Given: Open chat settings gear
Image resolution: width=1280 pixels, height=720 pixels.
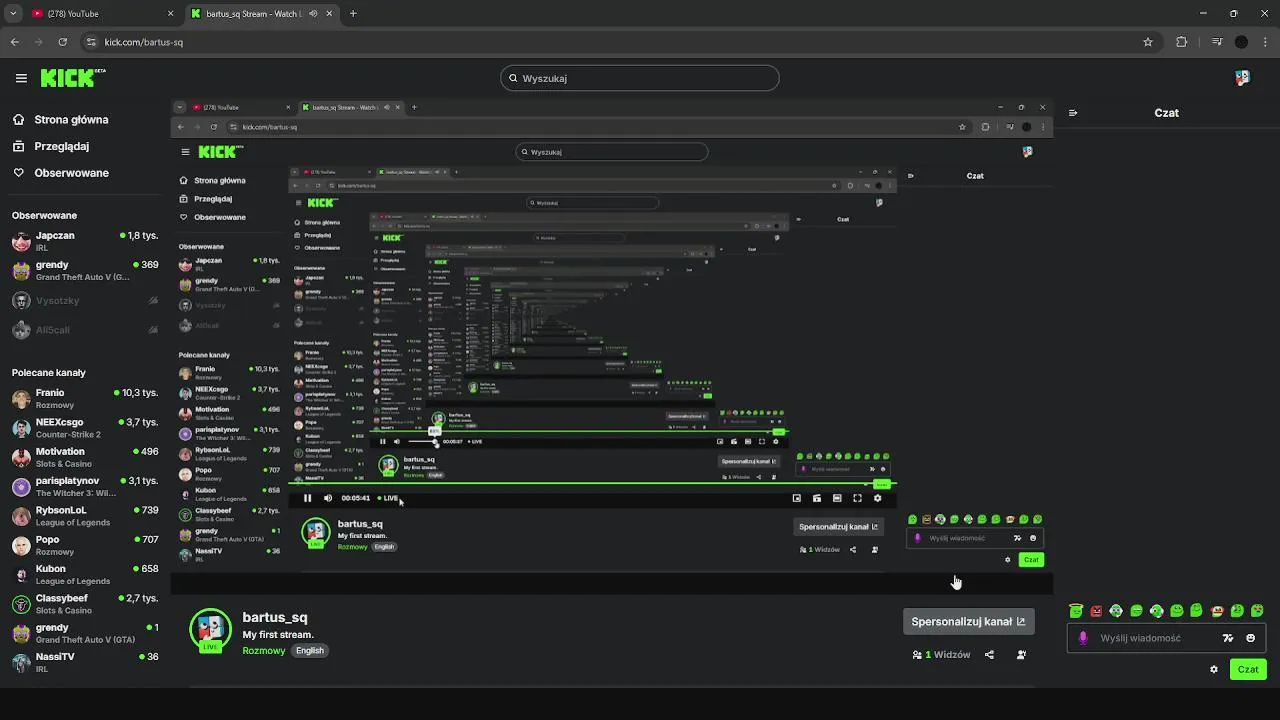Looking at the screenshot, I should [1214, 669].
